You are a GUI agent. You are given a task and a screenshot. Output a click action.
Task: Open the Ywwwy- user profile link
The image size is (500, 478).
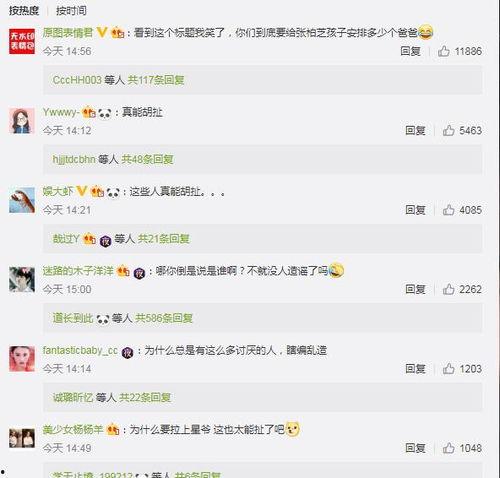tap(60, 112)
